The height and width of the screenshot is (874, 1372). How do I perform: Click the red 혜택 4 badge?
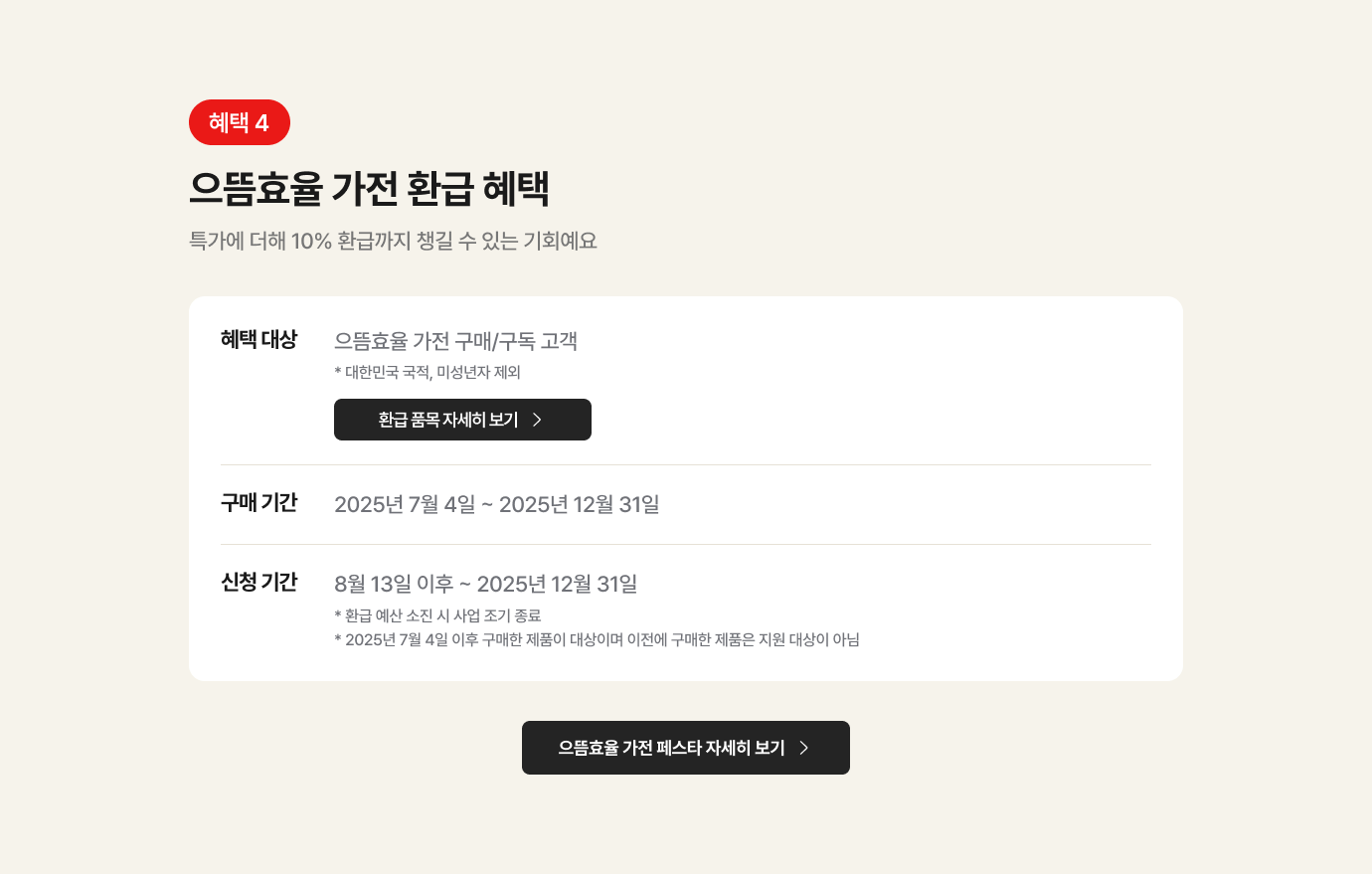pos(239,122)
